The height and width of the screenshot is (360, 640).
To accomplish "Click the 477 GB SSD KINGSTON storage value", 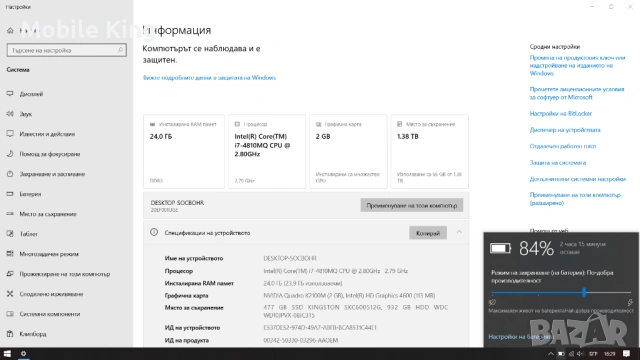I will point(356,311).
